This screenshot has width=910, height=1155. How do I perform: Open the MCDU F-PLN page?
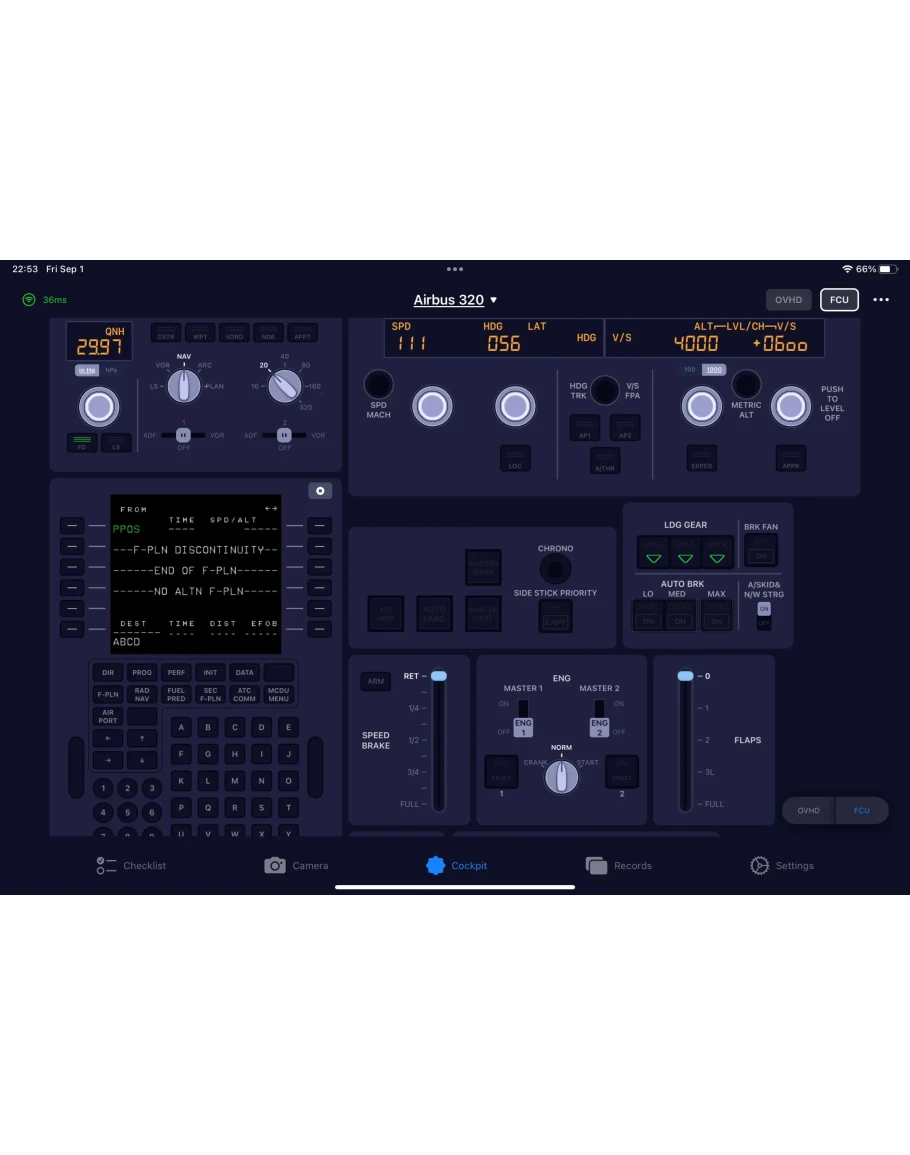108,695
